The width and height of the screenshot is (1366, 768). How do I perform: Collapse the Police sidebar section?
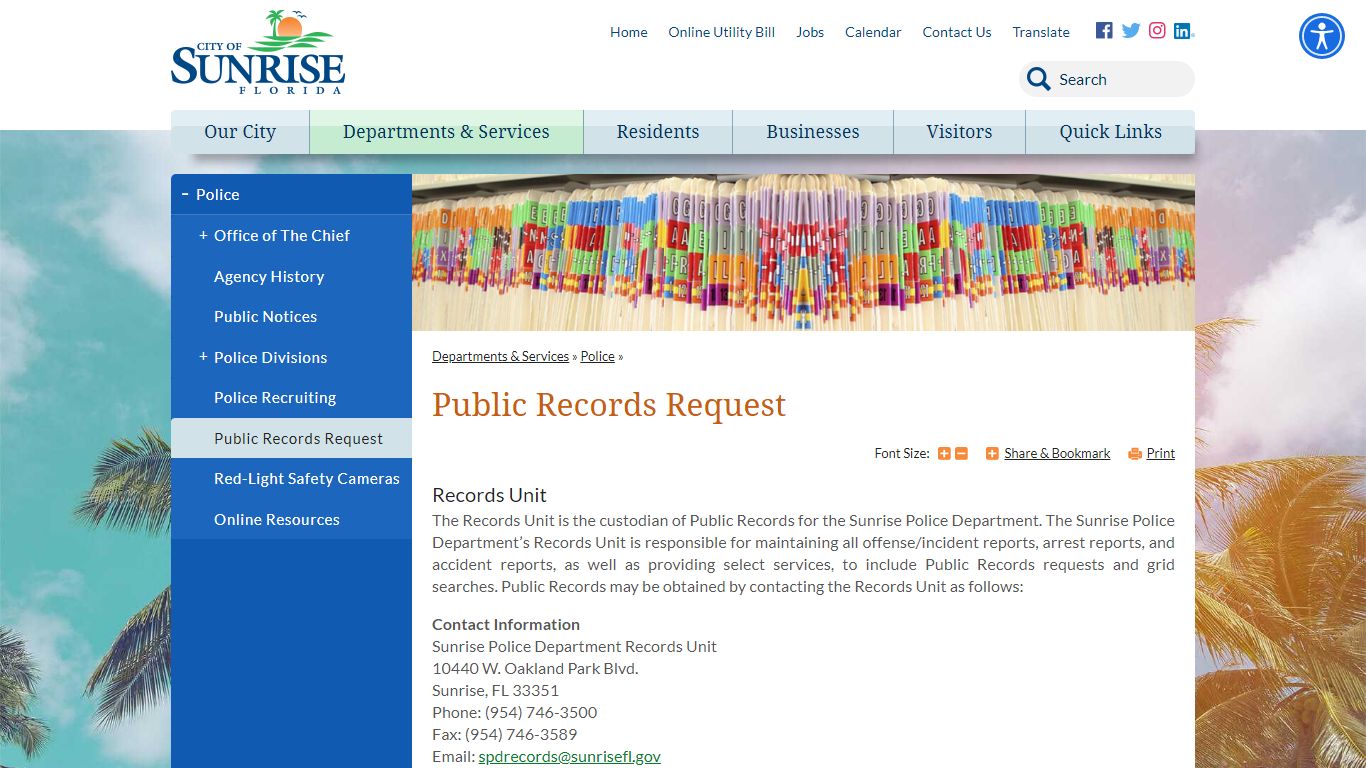click(x=185, y=194)
